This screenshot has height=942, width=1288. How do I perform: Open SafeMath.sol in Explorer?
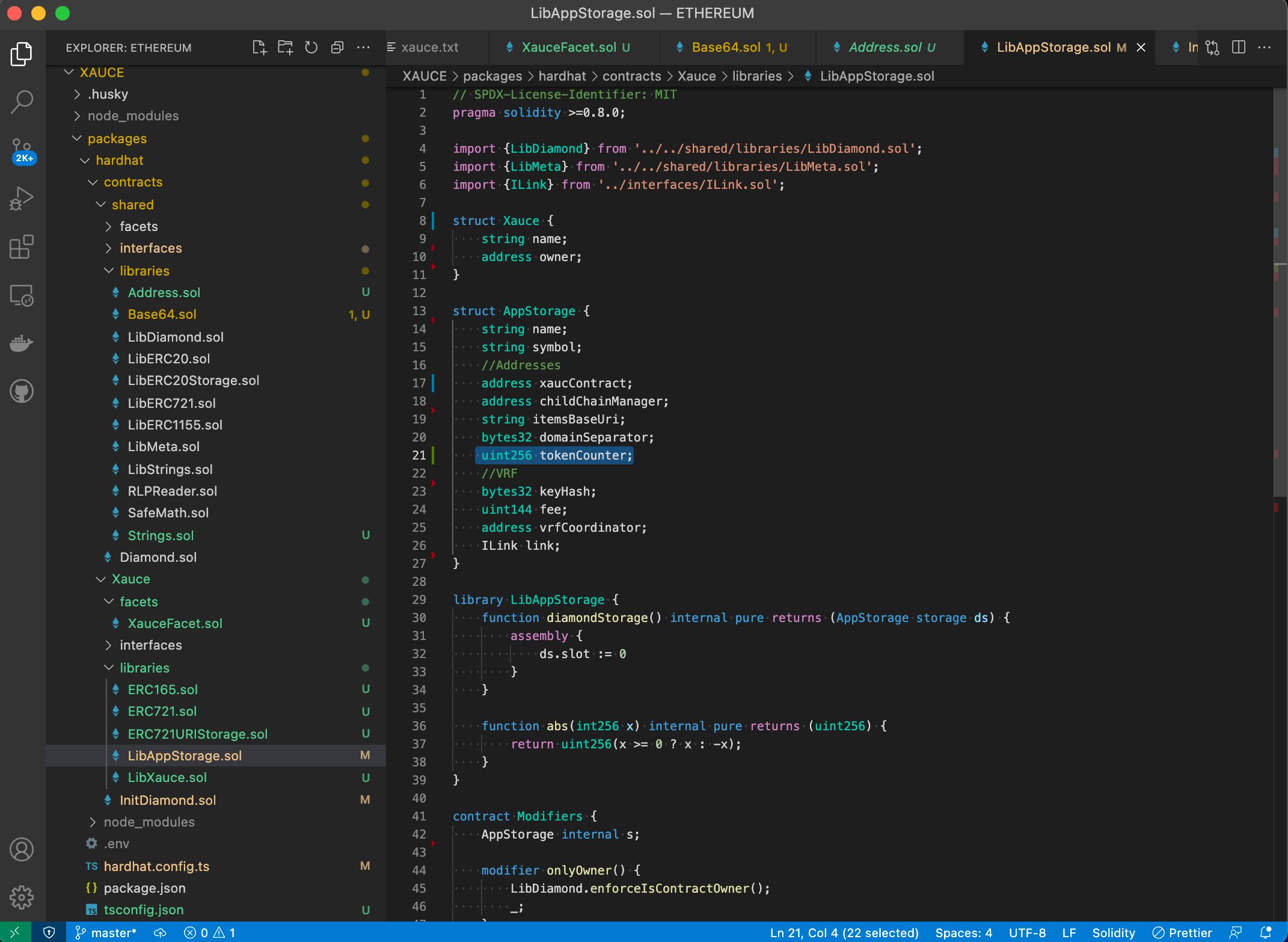click(215, 513)
